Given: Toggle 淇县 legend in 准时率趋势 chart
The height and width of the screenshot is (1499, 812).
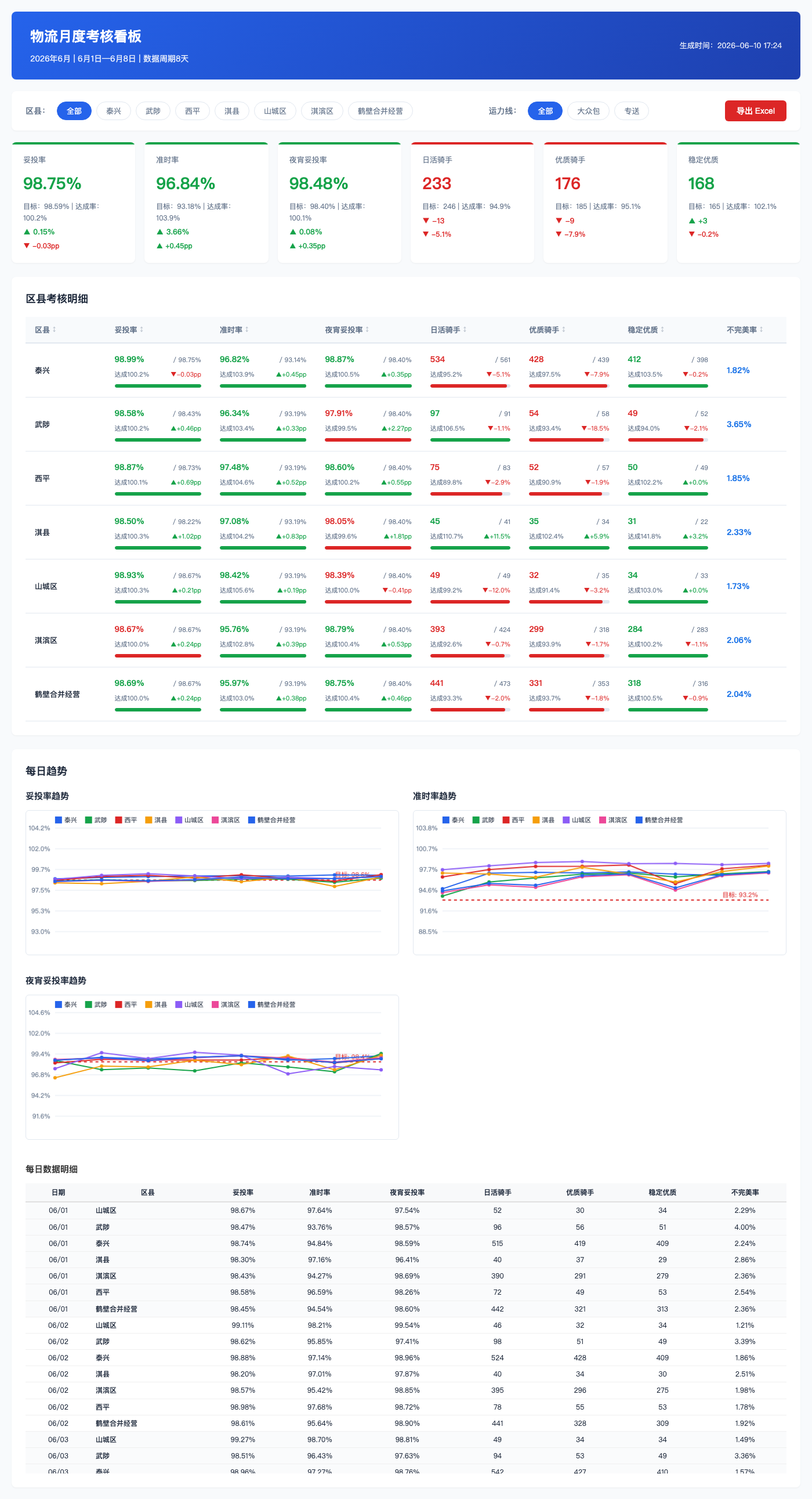Looking at the screenshot, I should tap(543, 820).
